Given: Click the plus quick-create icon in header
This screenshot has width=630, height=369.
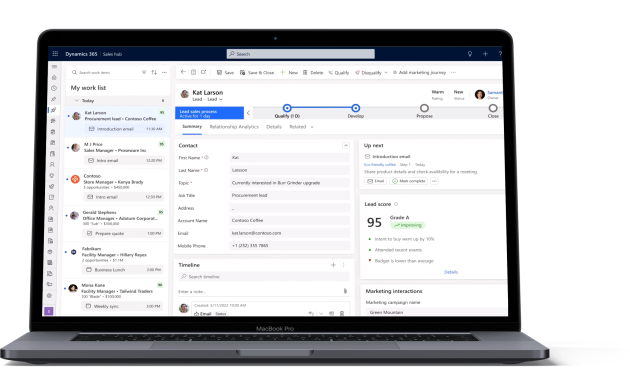Looking at the screenshot, I should pyautogui.click(x=485, y=53).
